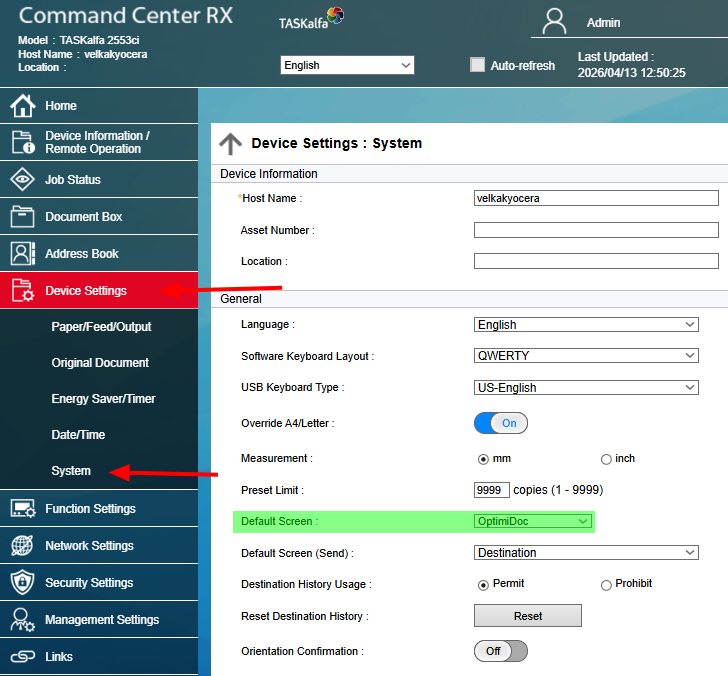
Task: Open Paper/Feed/Output submenu item
Action: (x=101, y=327)
